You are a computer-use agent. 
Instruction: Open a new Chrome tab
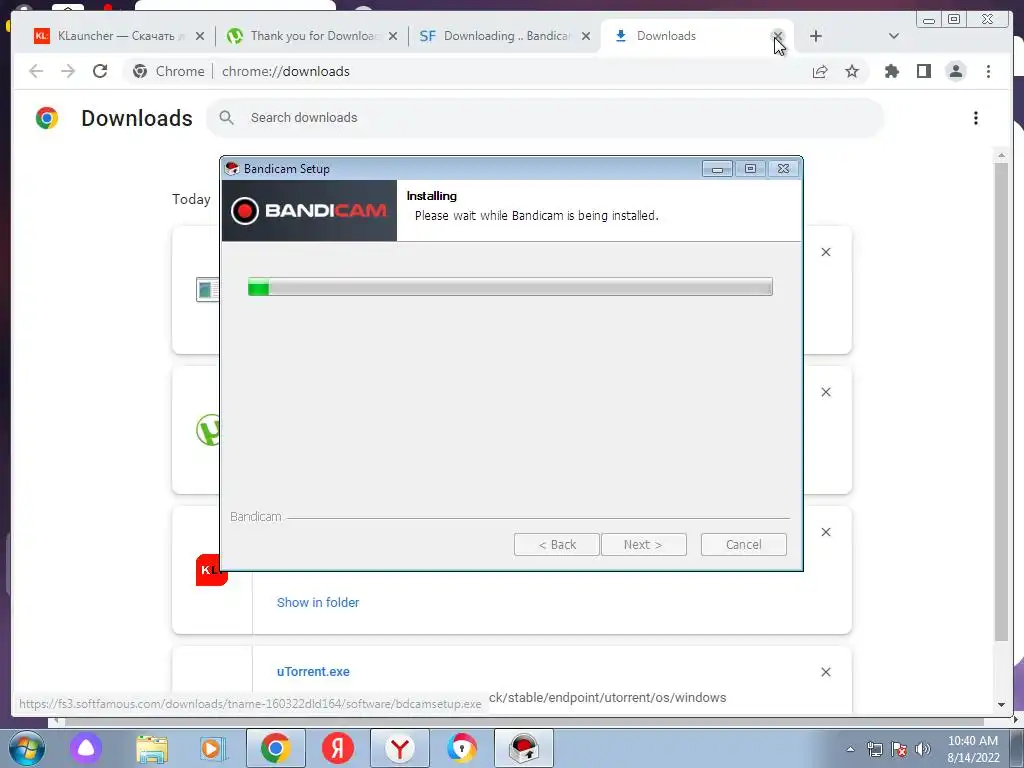coord(816,36)
